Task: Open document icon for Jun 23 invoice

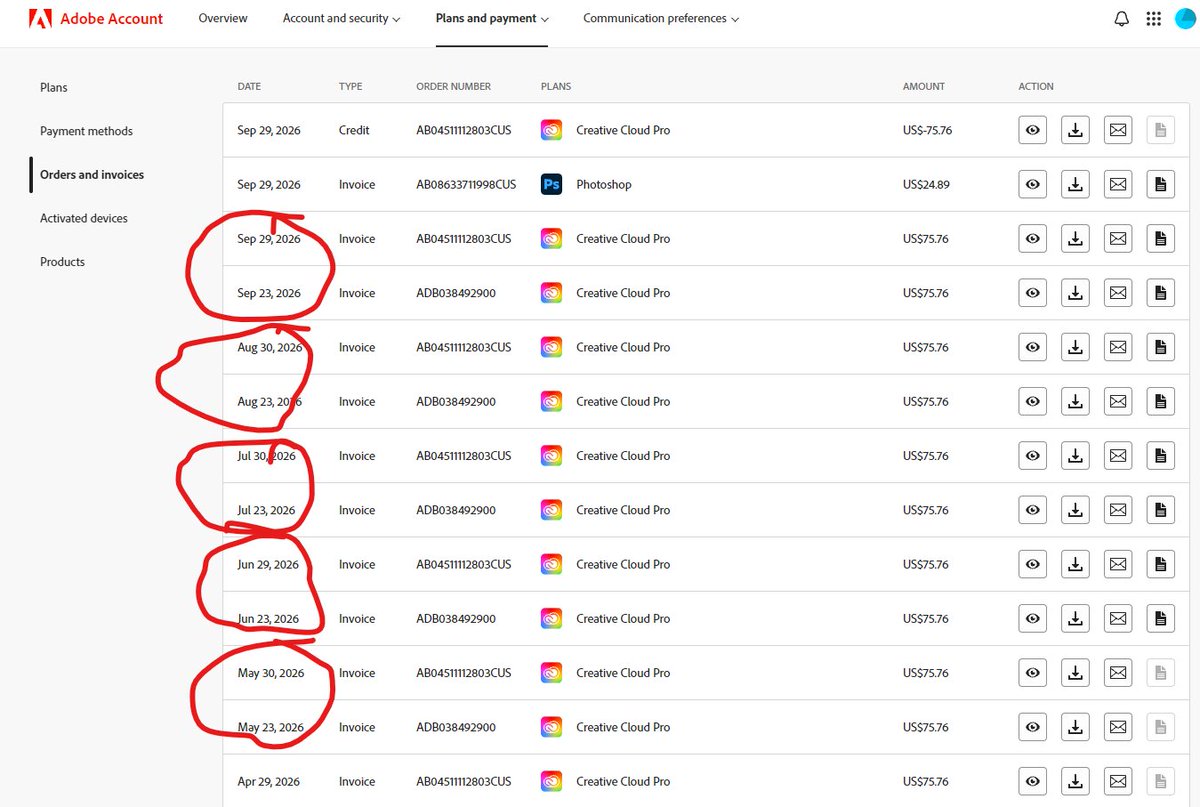Action: [1160, 618]
